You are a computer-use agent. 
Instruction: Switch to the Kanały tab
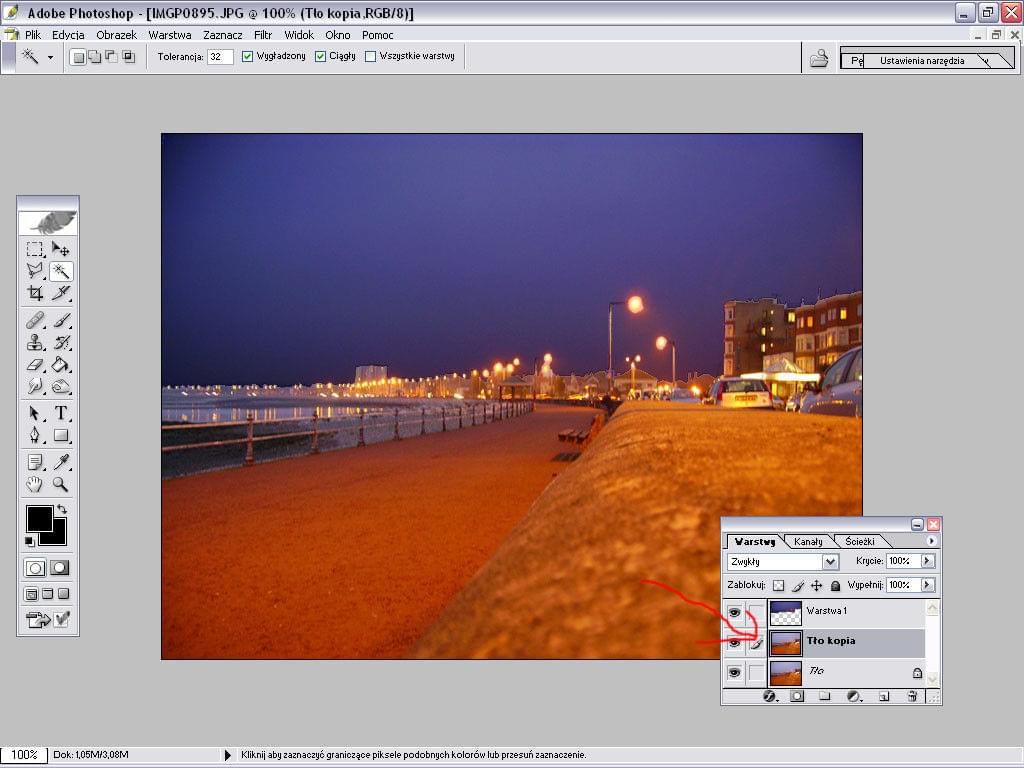pos(808,541)
